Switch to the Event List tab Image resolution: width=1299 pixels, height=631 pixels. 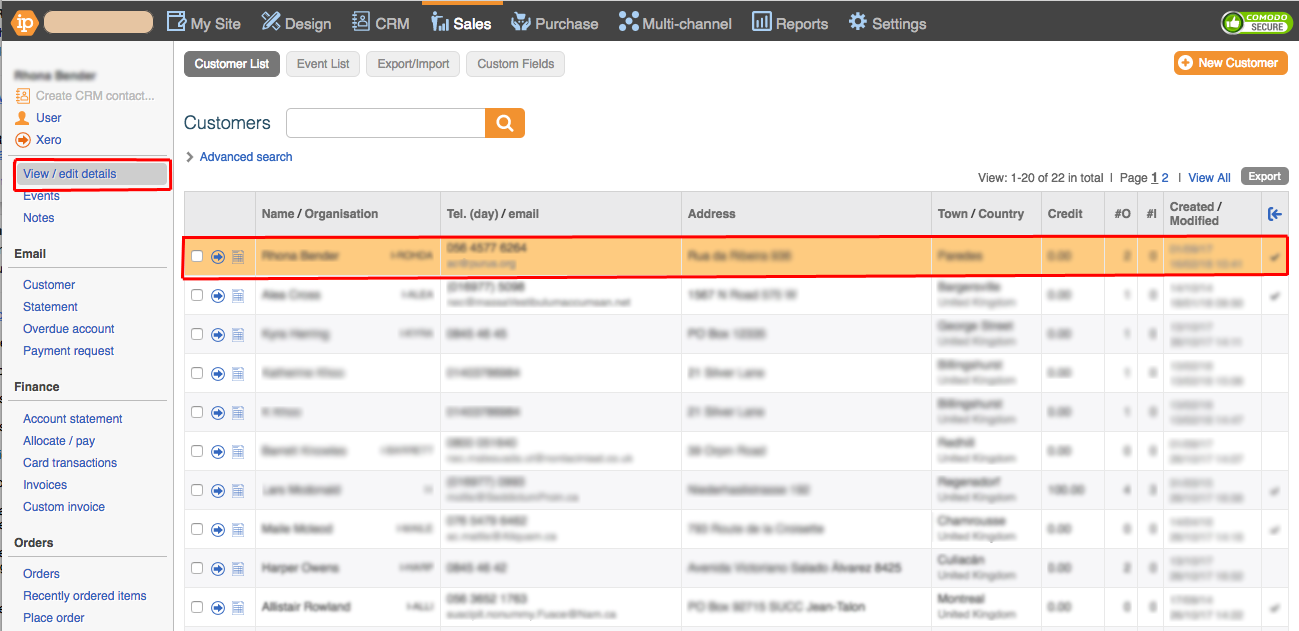click(323, 64)
